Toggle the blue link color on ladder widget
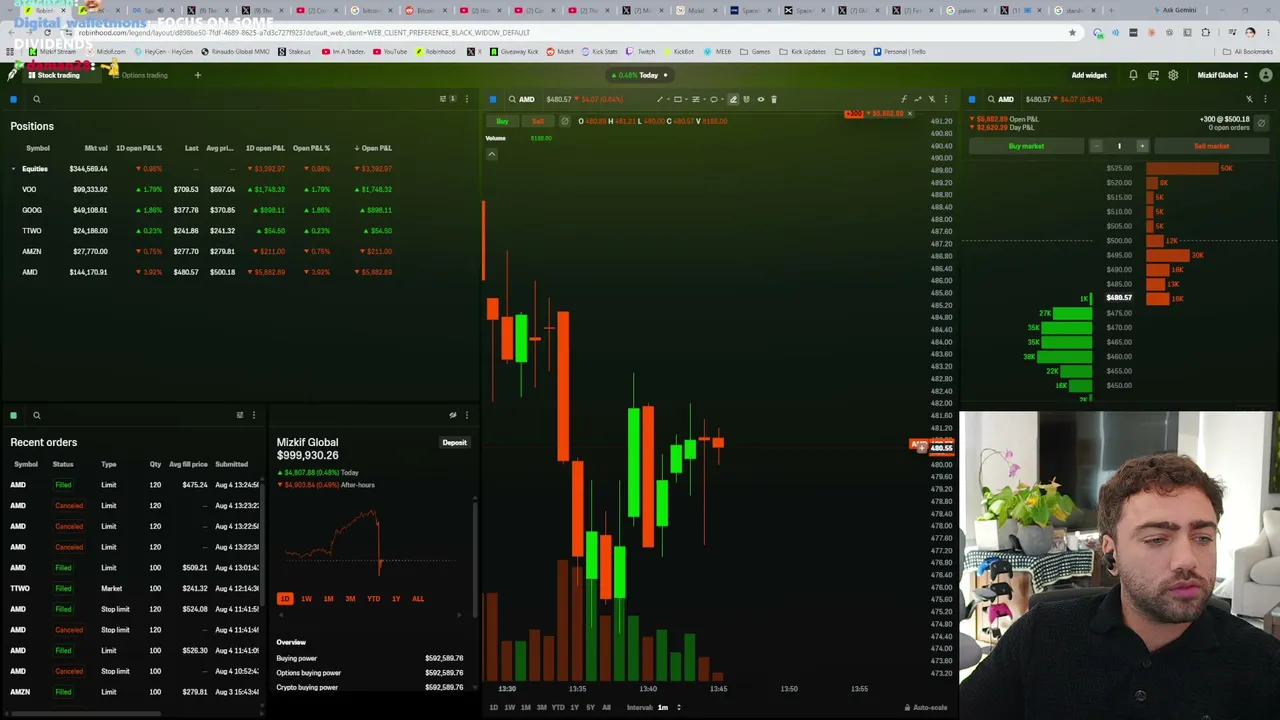This screenshot has height=720, width=1280. (971, 99)
